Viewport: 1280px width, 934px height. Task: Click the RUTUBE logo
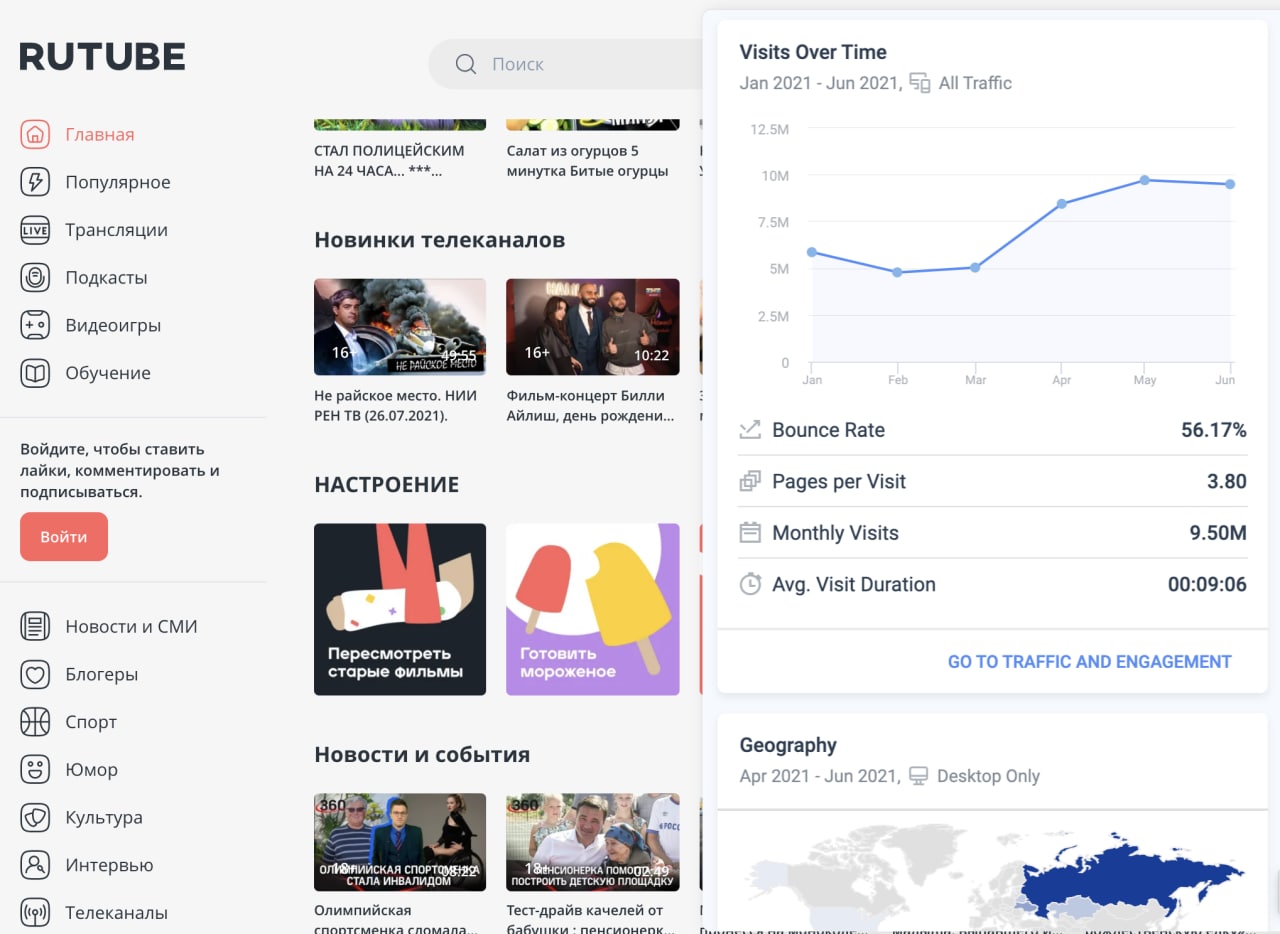[x=102, y=56]
